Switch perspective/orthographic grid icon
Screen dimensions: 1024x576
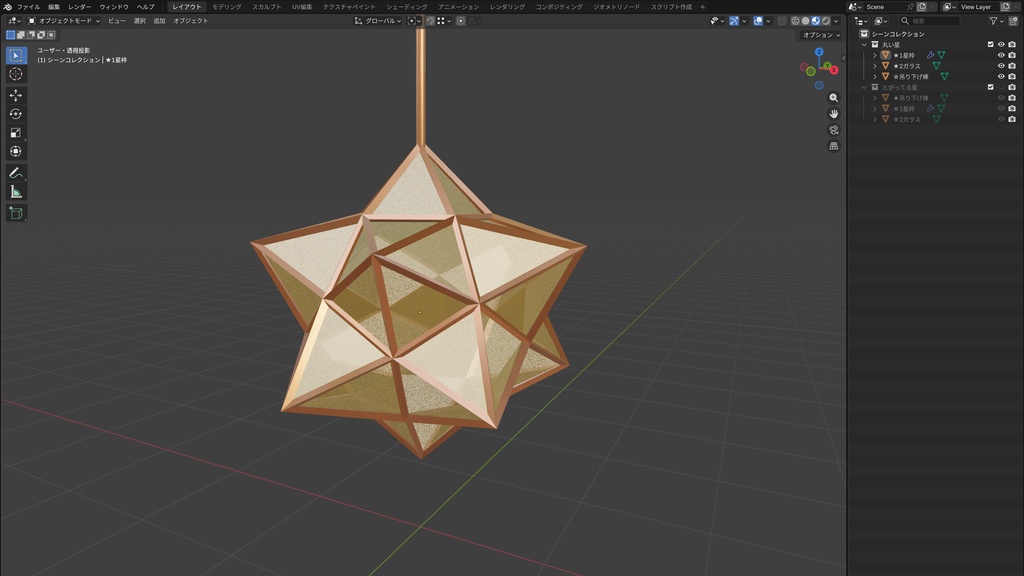point(834,146)
